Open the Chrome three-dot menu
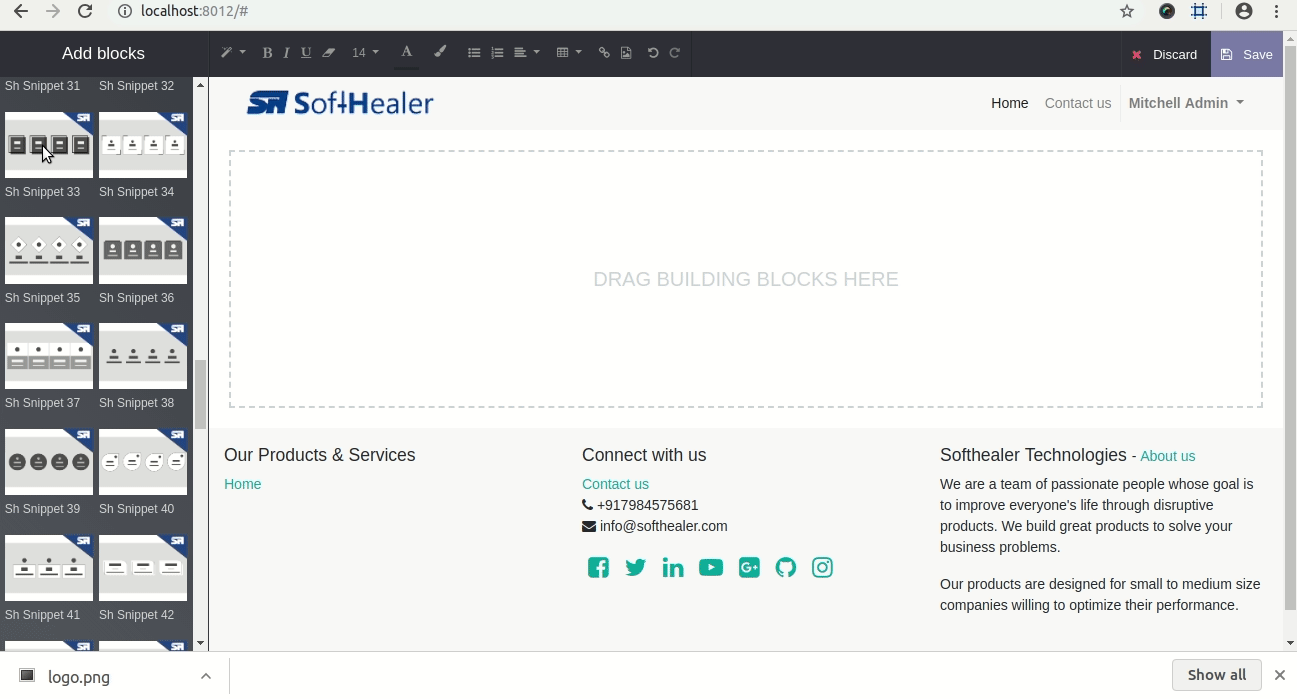The image size is (1297, 699). pos(1277,11)
